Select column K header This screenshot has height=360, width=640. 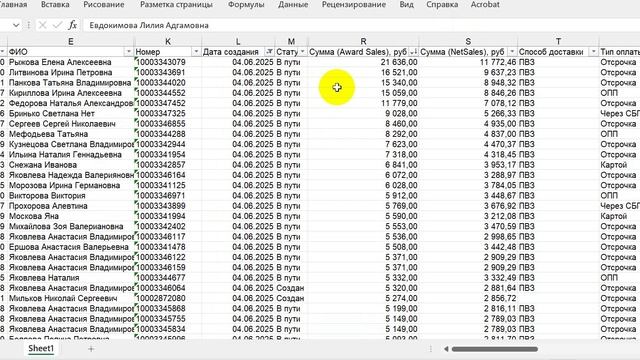click(x=168, y=41)
